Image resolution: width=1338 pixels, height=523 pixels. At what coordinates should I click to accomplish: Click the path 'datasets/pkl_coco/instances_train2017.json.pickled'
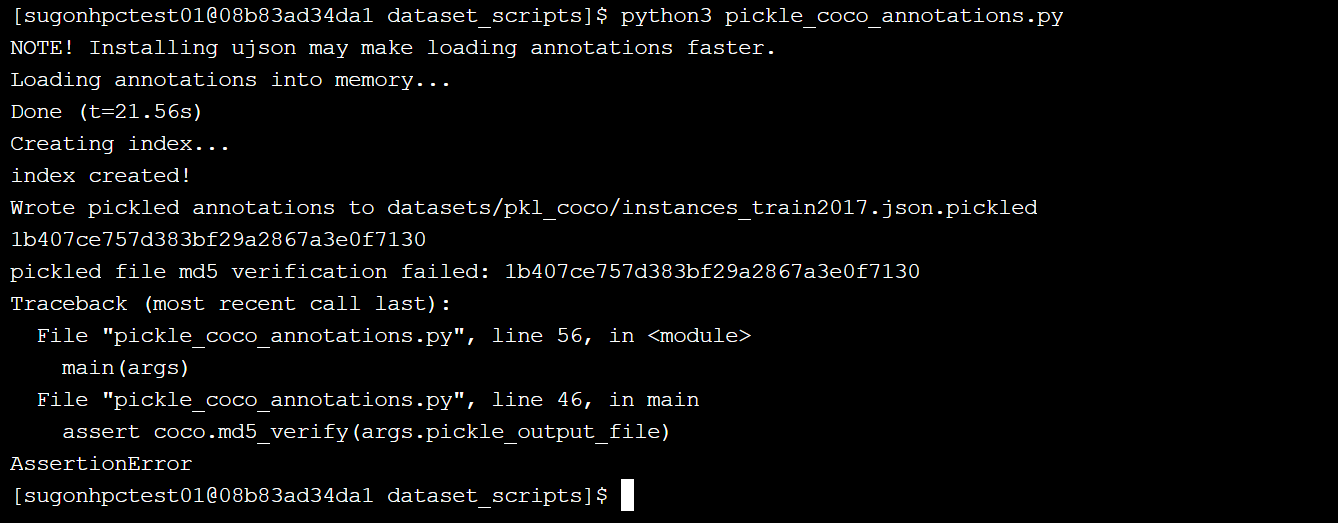(x=712, y=208)
